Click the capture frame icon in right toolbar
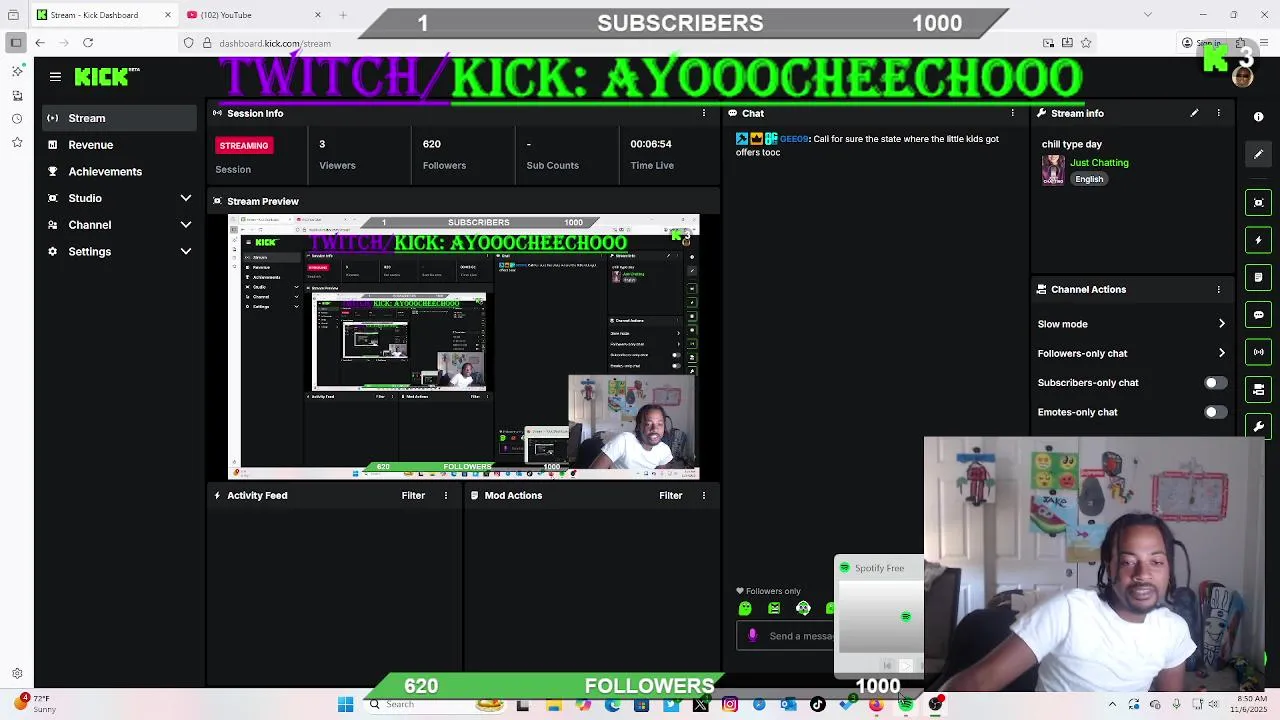 click(1258, 202)
